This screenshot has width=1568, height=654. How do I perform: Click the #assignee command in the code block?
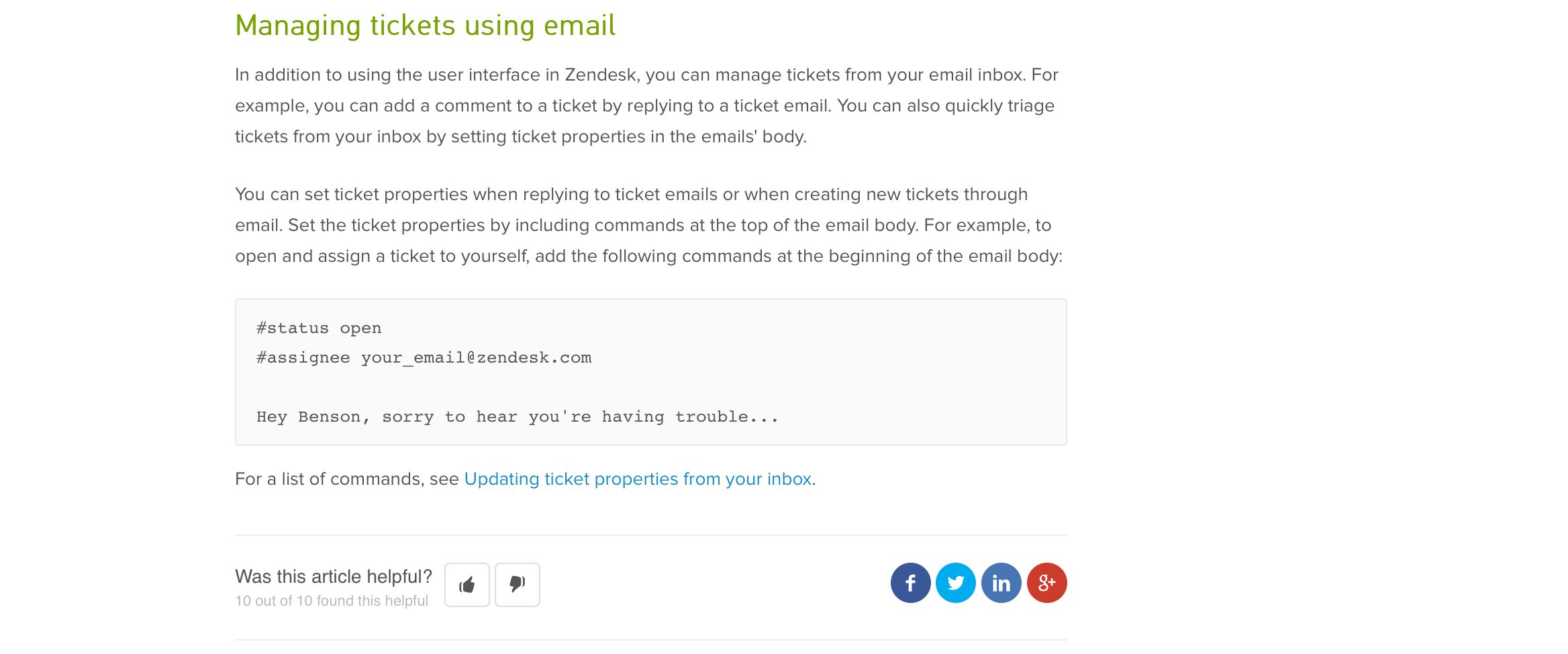(x=303, y=358)
